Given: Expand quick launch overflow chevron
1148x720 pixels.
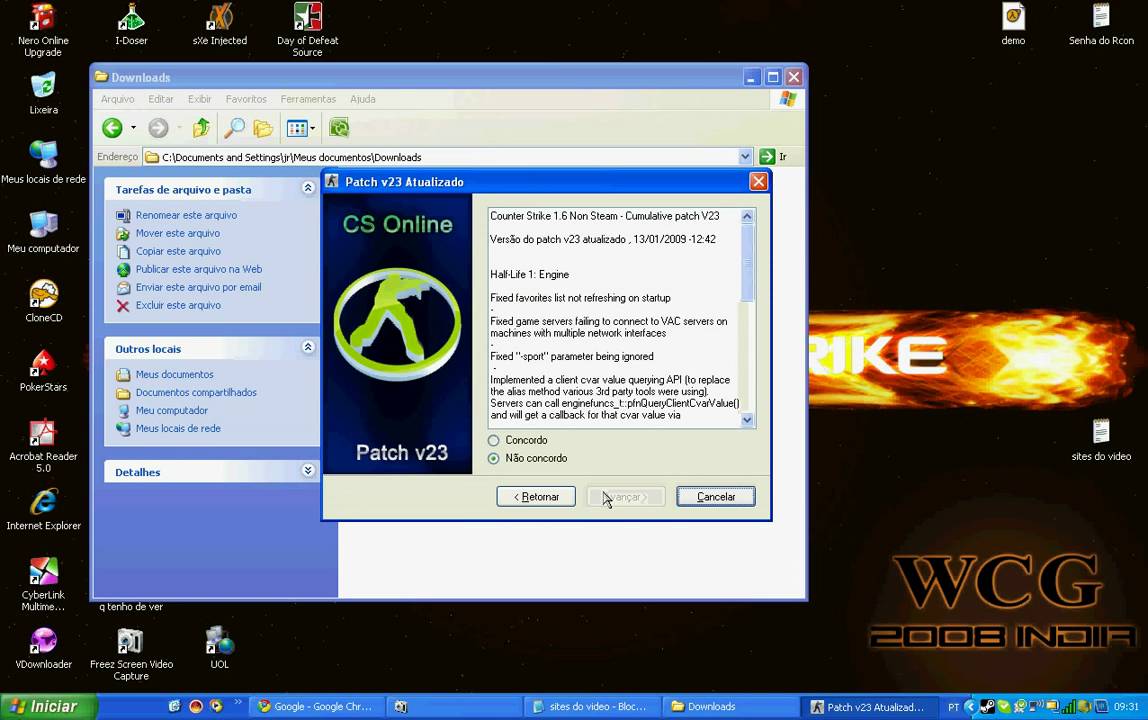Looking at the screenshot, I should [x=238, y=702].
